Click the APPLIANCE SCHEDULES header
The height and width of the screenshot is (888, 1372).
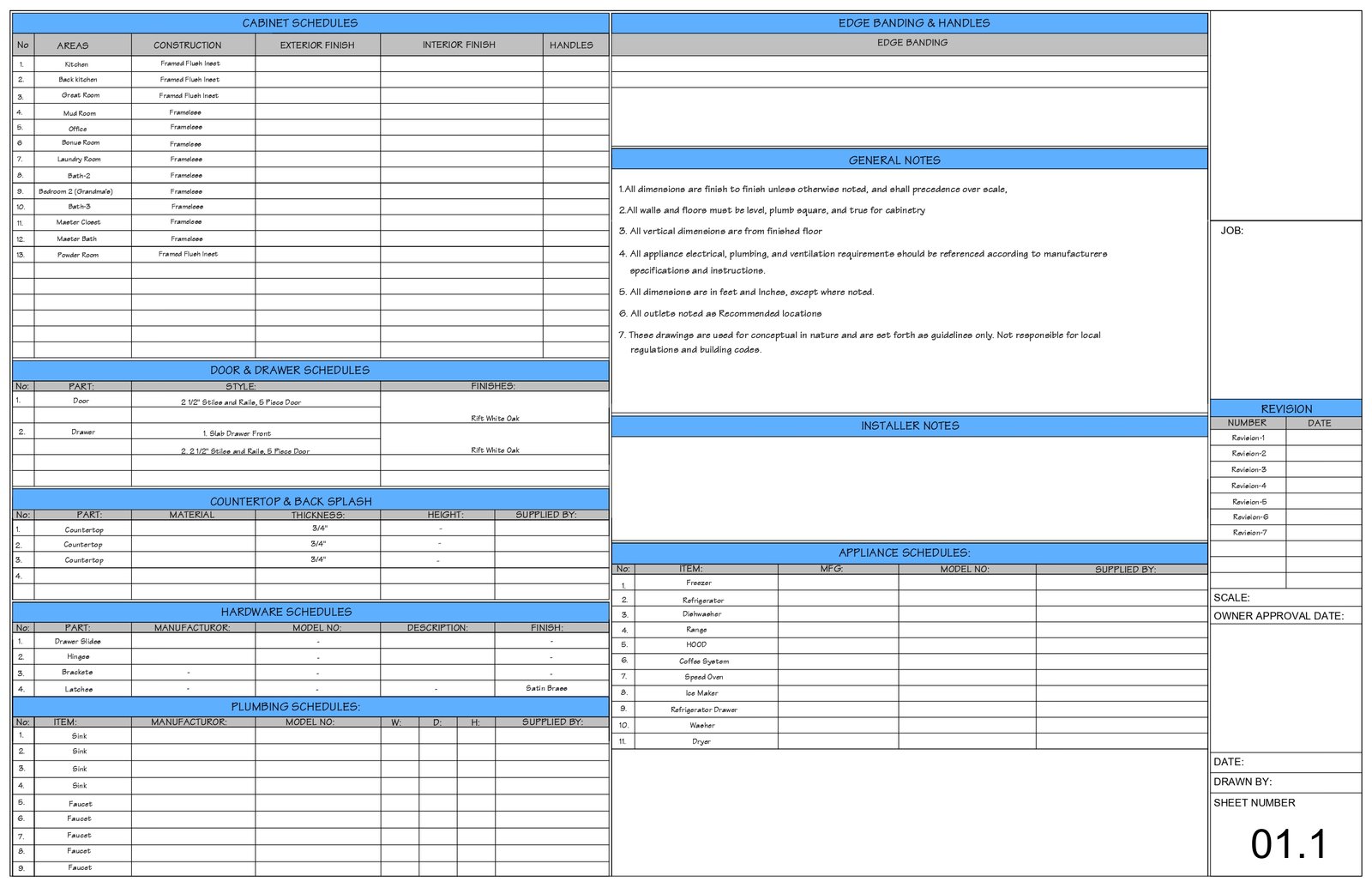(905, 553)
